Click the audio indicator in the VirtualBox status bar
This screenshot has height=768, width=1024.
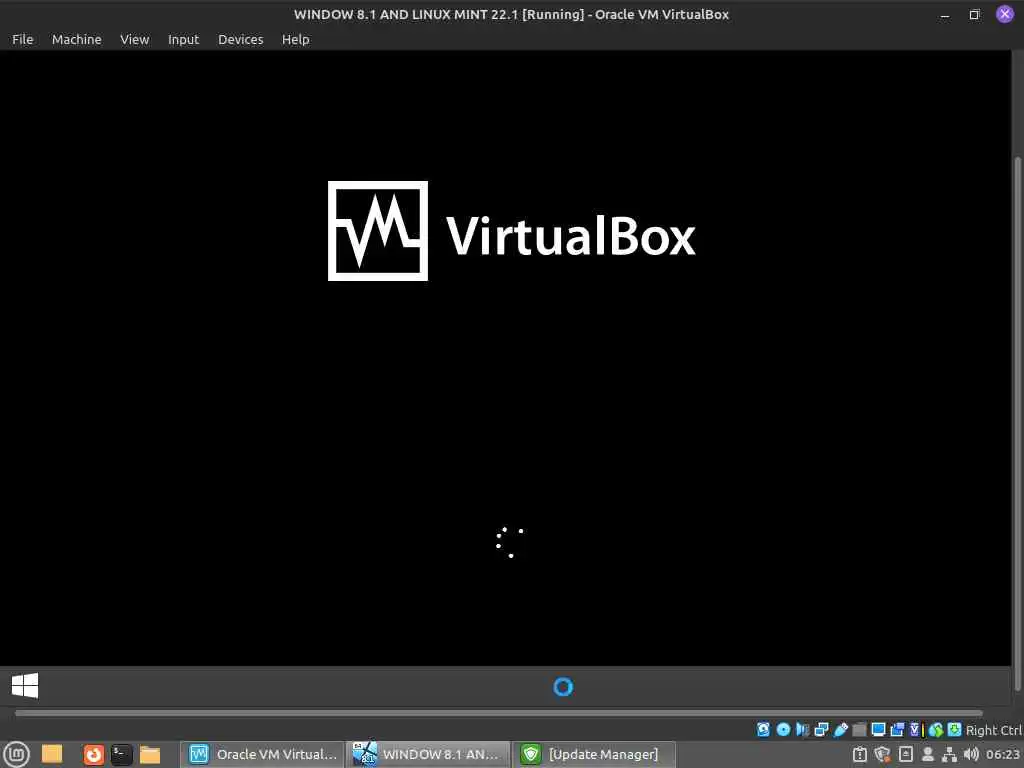[x=803, y=729]
